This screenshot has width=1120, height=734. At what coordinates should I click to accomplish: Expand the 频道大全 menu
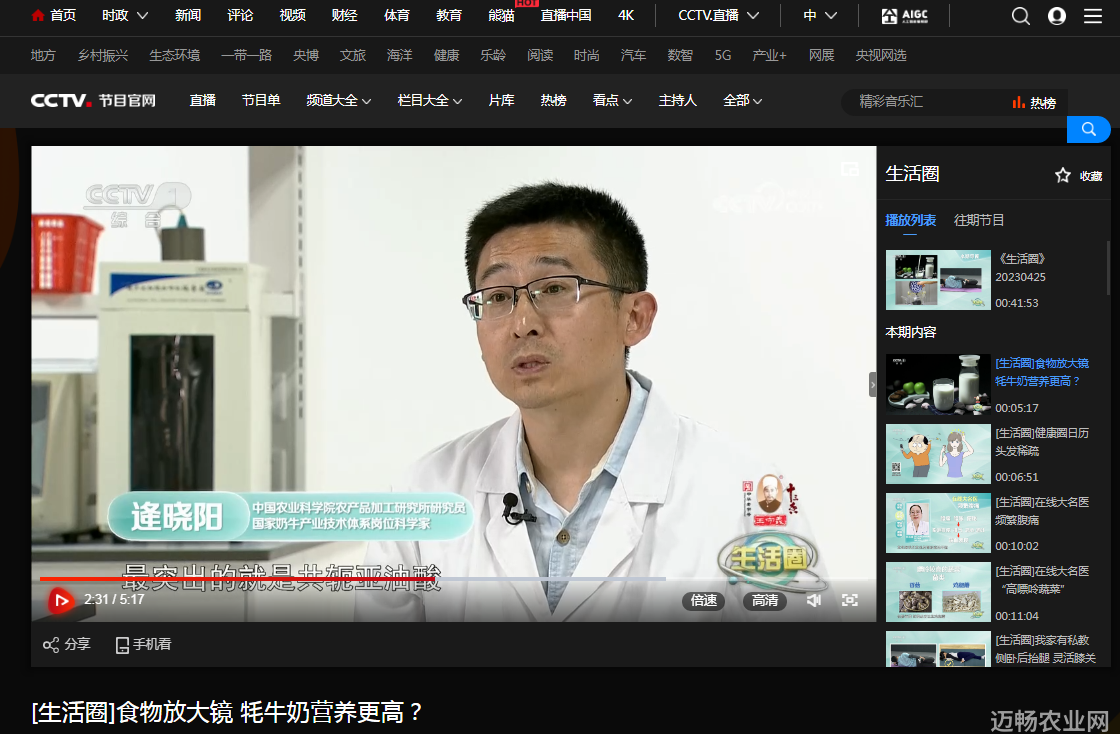tap(339, 101)
